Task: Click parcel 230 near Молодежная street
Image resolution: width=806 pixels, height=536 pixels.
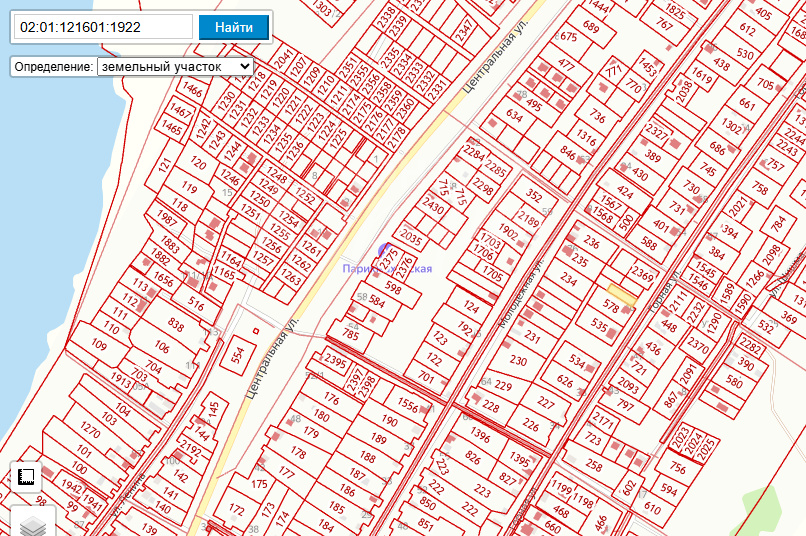Action: [x=518, y=360]
